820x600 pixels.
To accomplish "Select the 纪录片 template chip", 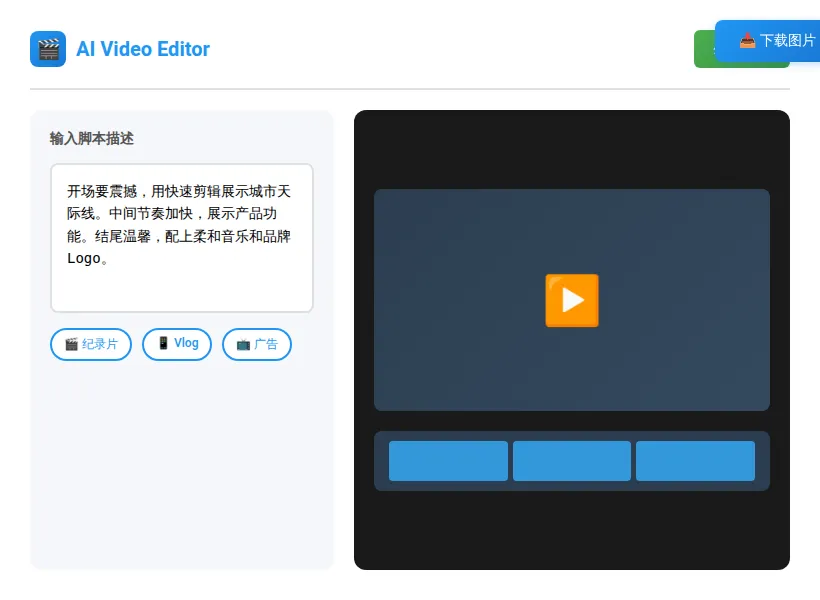I will pyautogui.click(x=91, y=344).
